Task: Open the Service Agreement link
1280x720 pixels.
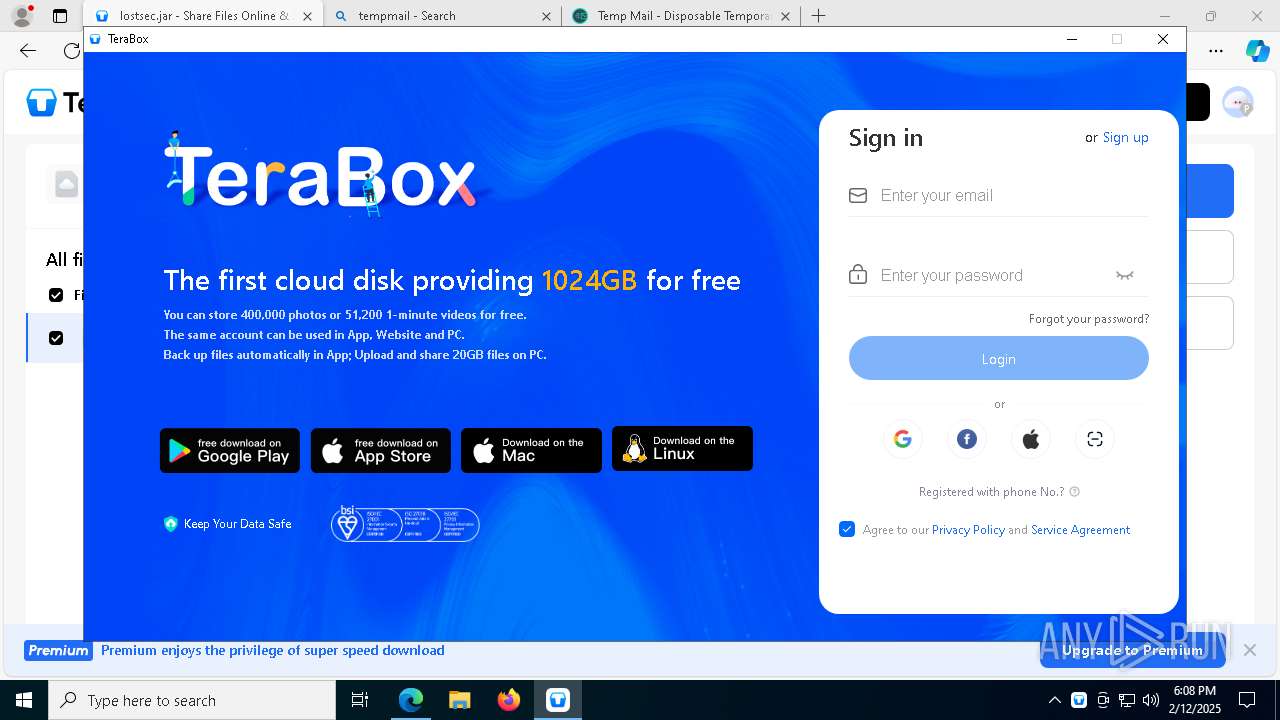Action: [1081, 530]
